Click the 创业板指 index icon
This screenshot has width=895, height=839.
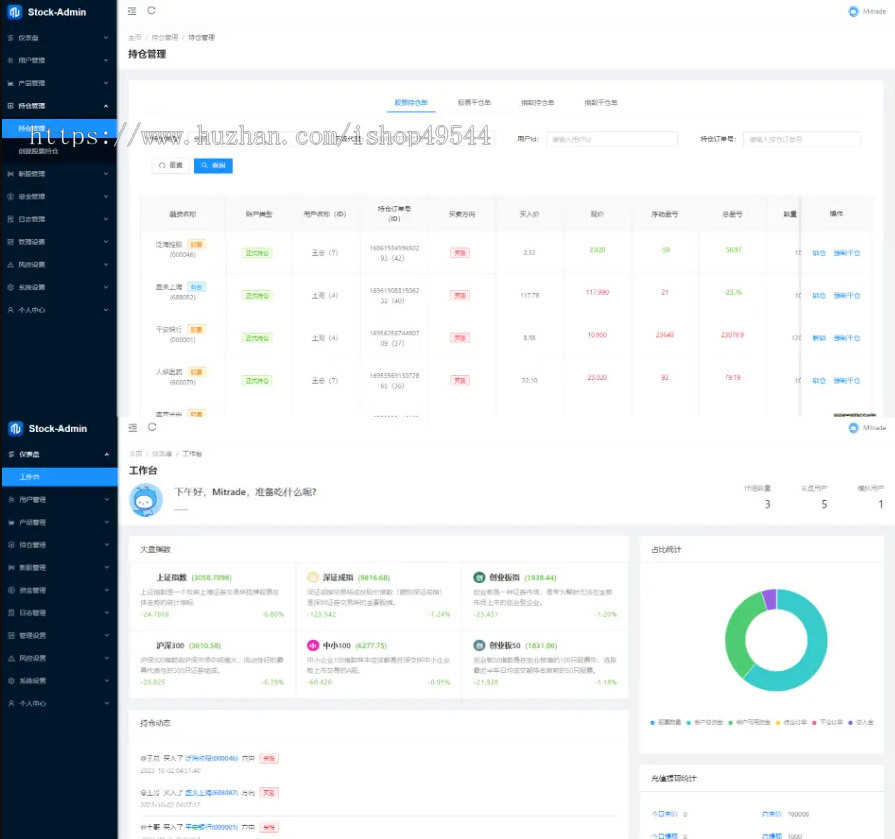[479, 578]
